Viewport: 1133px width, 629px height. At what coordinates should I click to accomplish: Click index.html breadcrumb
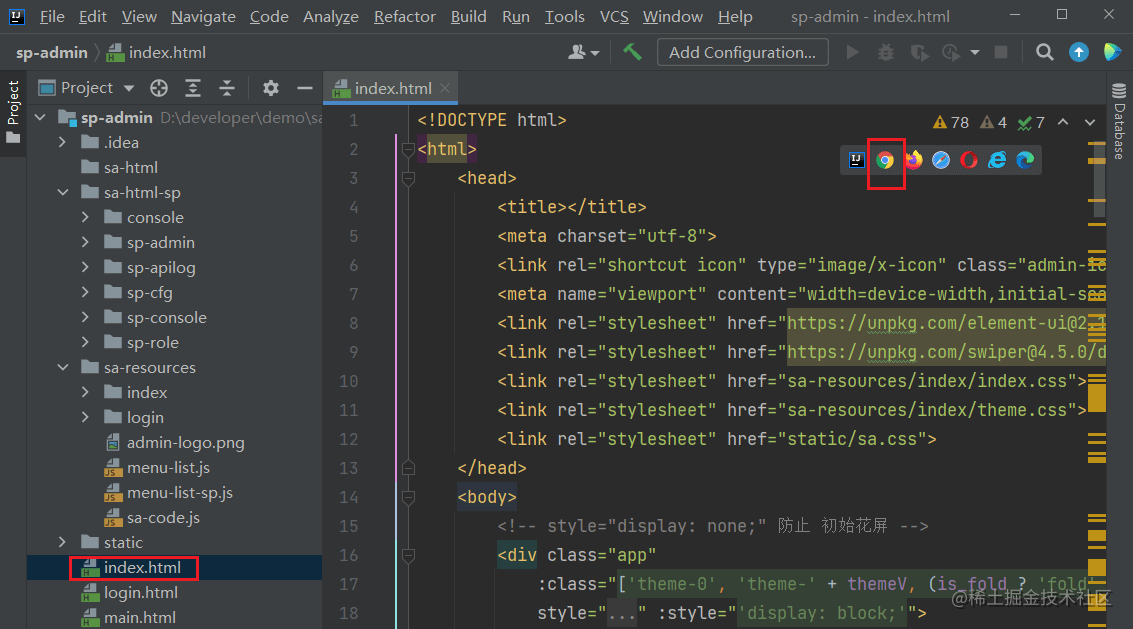[x=157, y=52]
